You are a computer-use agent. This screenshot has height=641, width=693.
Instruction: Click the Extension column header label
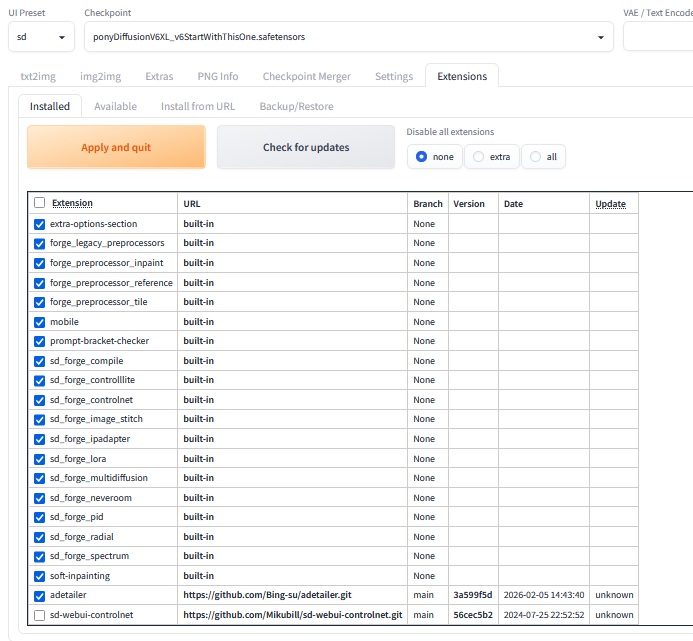[72, 203]
